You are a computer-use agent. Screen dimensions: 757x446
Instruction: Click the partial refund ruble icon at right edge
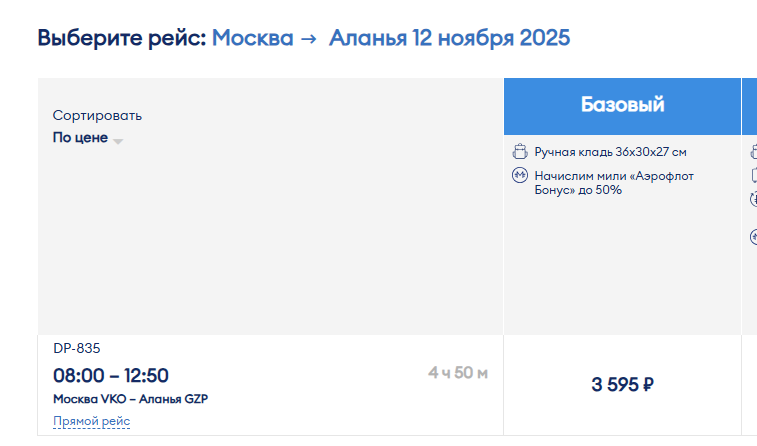click(753, 199)
